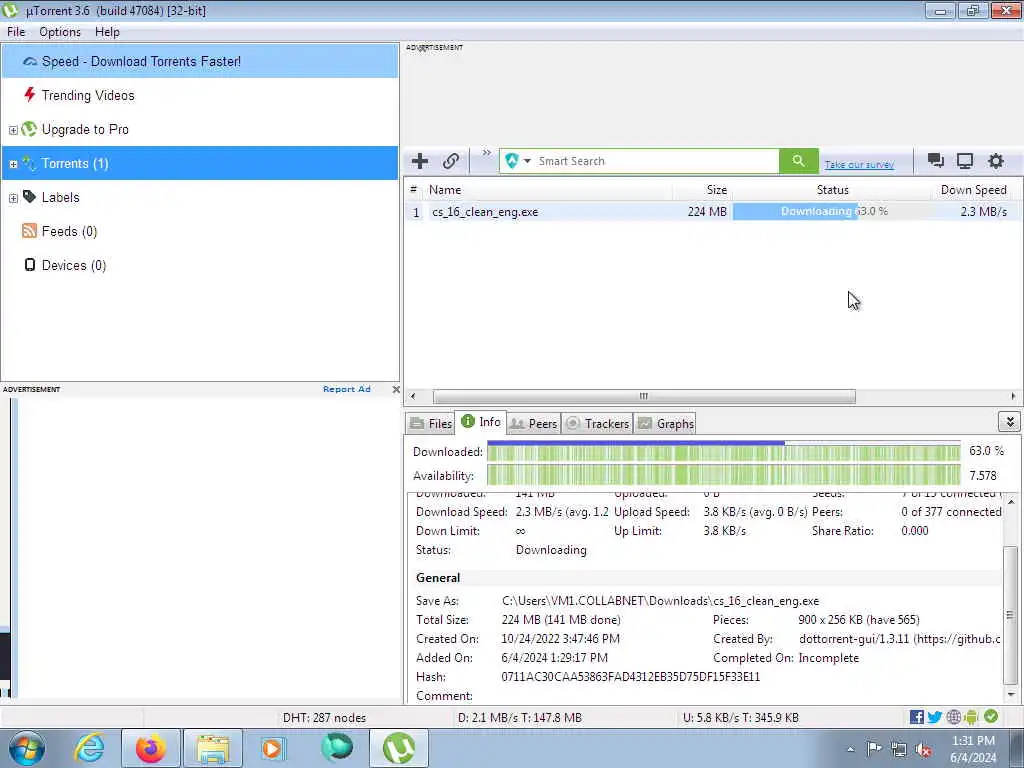Open the File menu
The width and height of the screenshot is (1024, 768).
[16, 32]
